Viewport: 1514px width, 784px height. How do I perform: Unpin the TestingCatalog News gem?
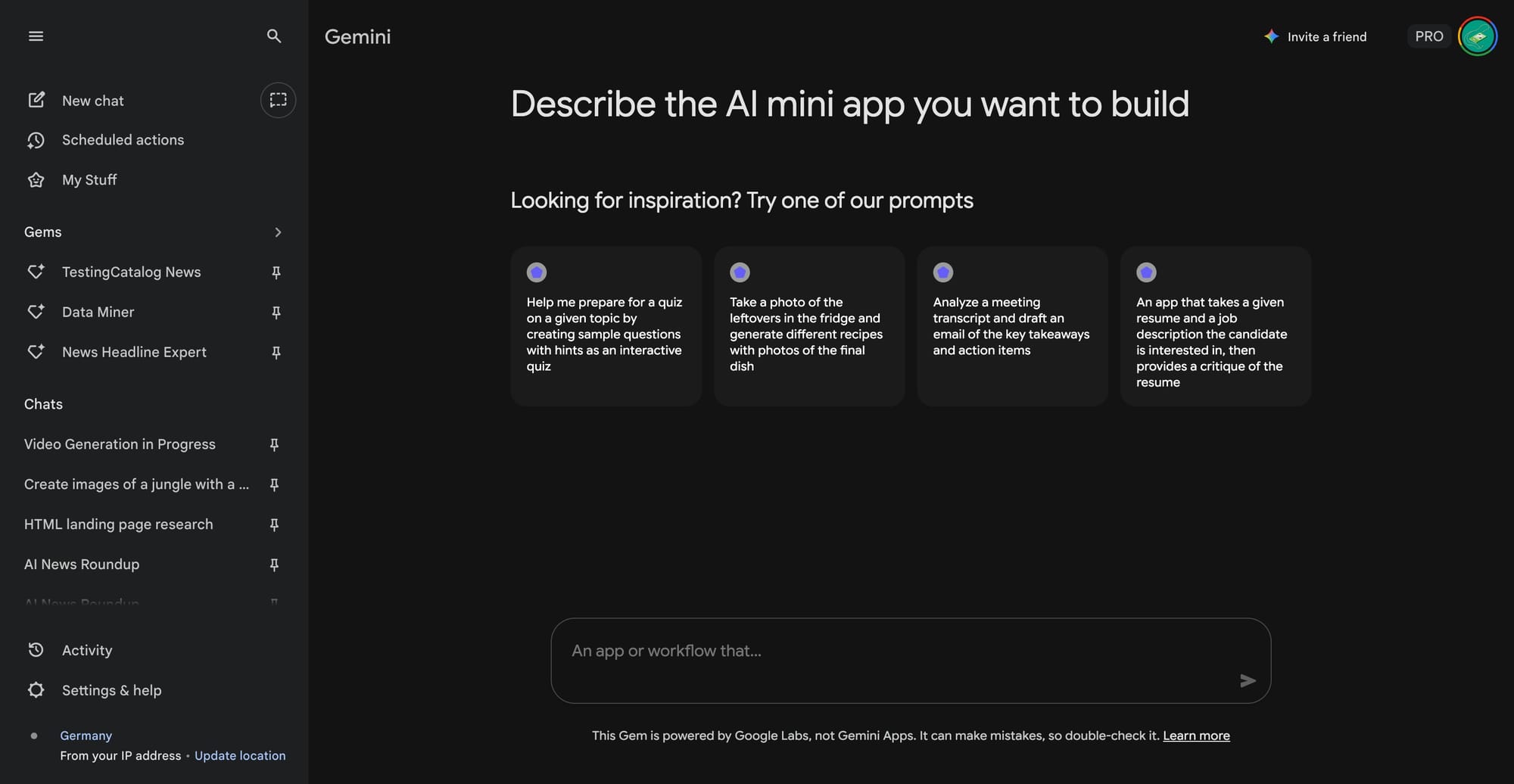[x=276, y=272]
